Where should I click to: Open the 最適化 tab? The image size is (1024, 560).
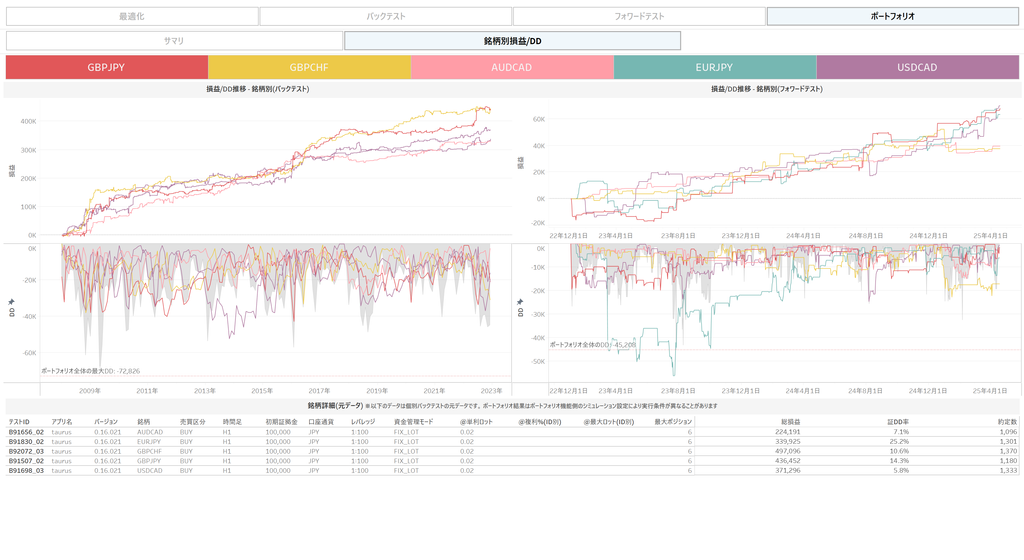coord(131,16)
